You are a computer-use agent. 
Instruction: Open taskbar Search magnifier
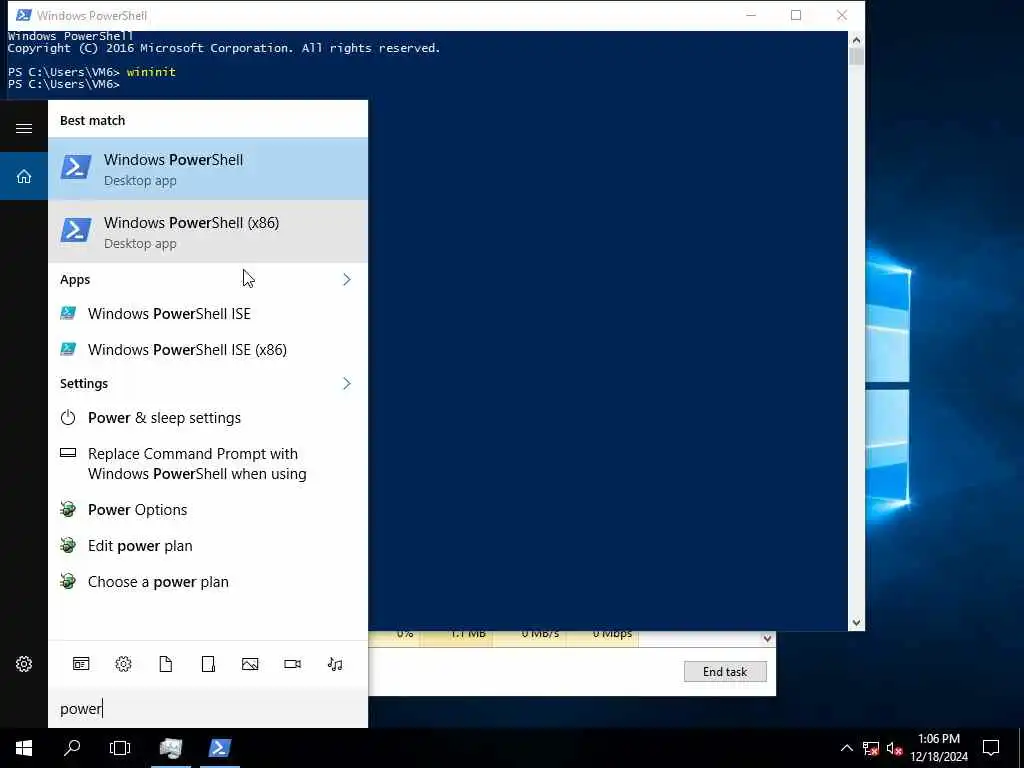(72, 748)
